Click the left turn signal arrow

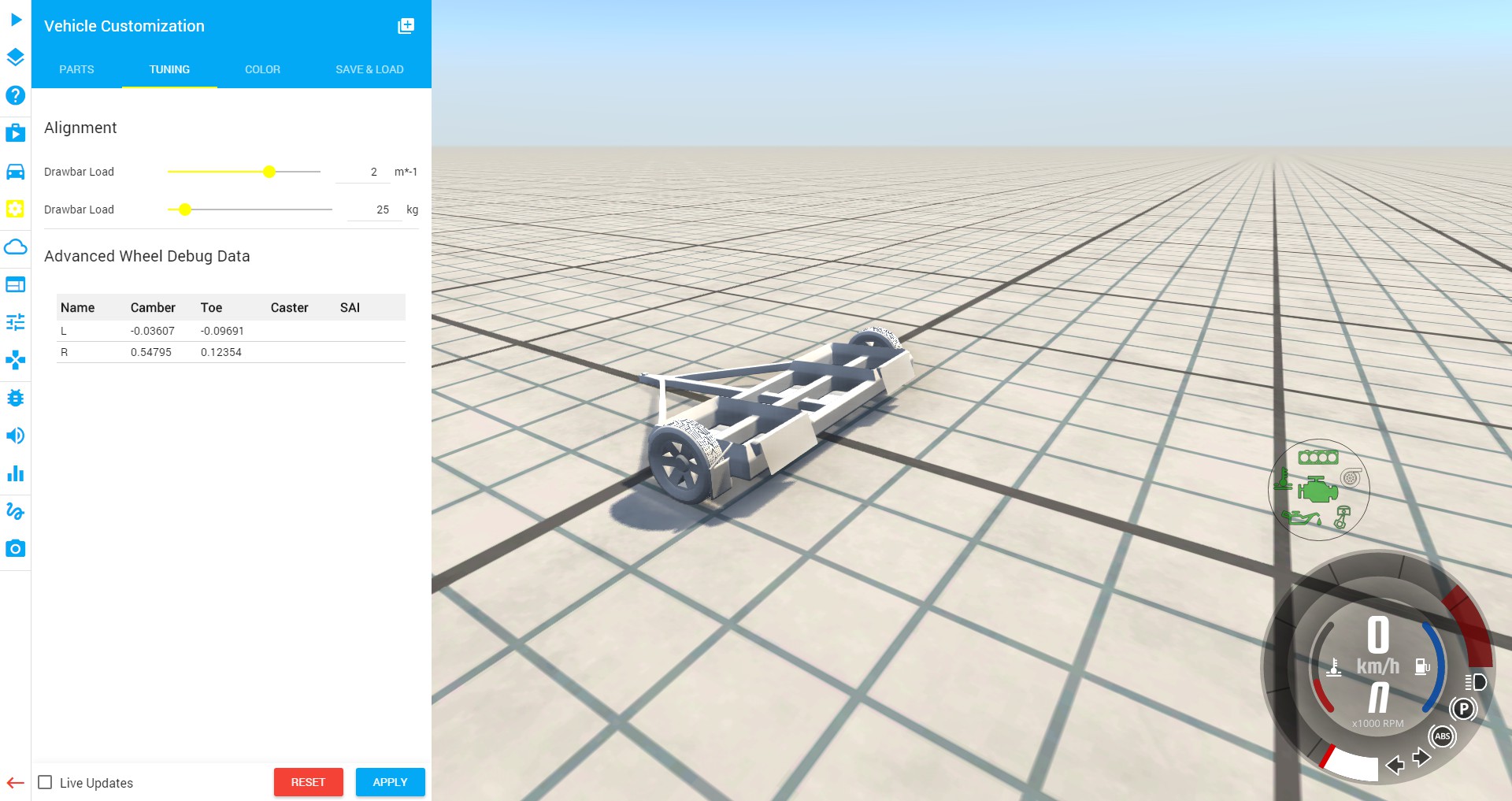(x=1395, y=765)
